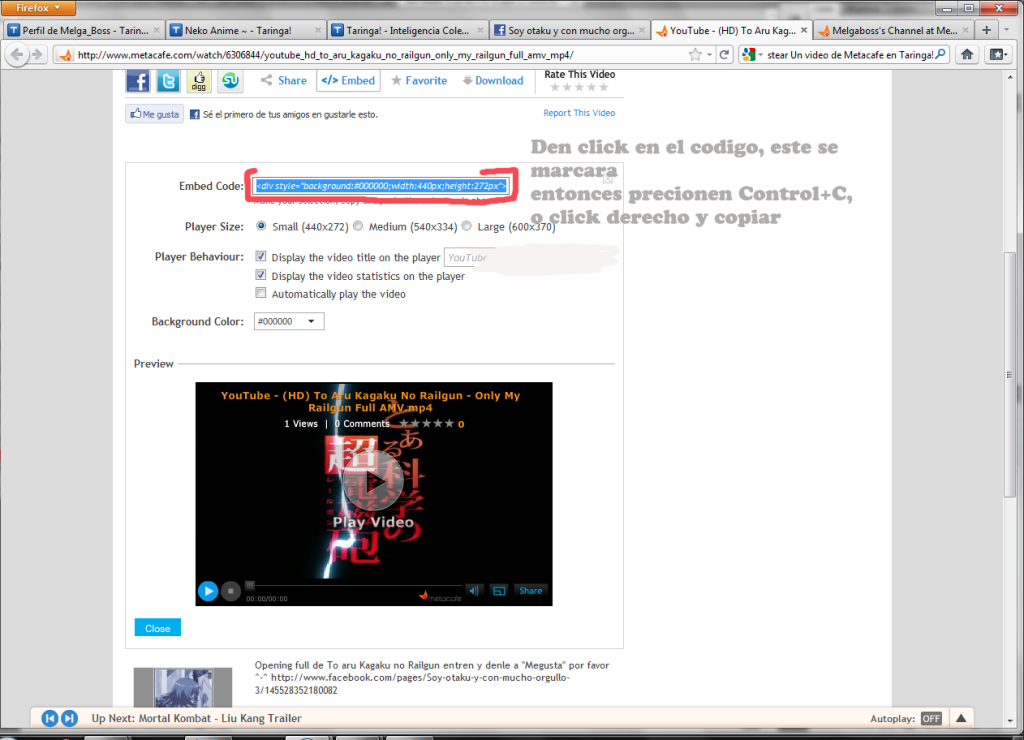Click the Me gusta like button
The width and height of the screenshot is (1024, 740).
(155, 114)
